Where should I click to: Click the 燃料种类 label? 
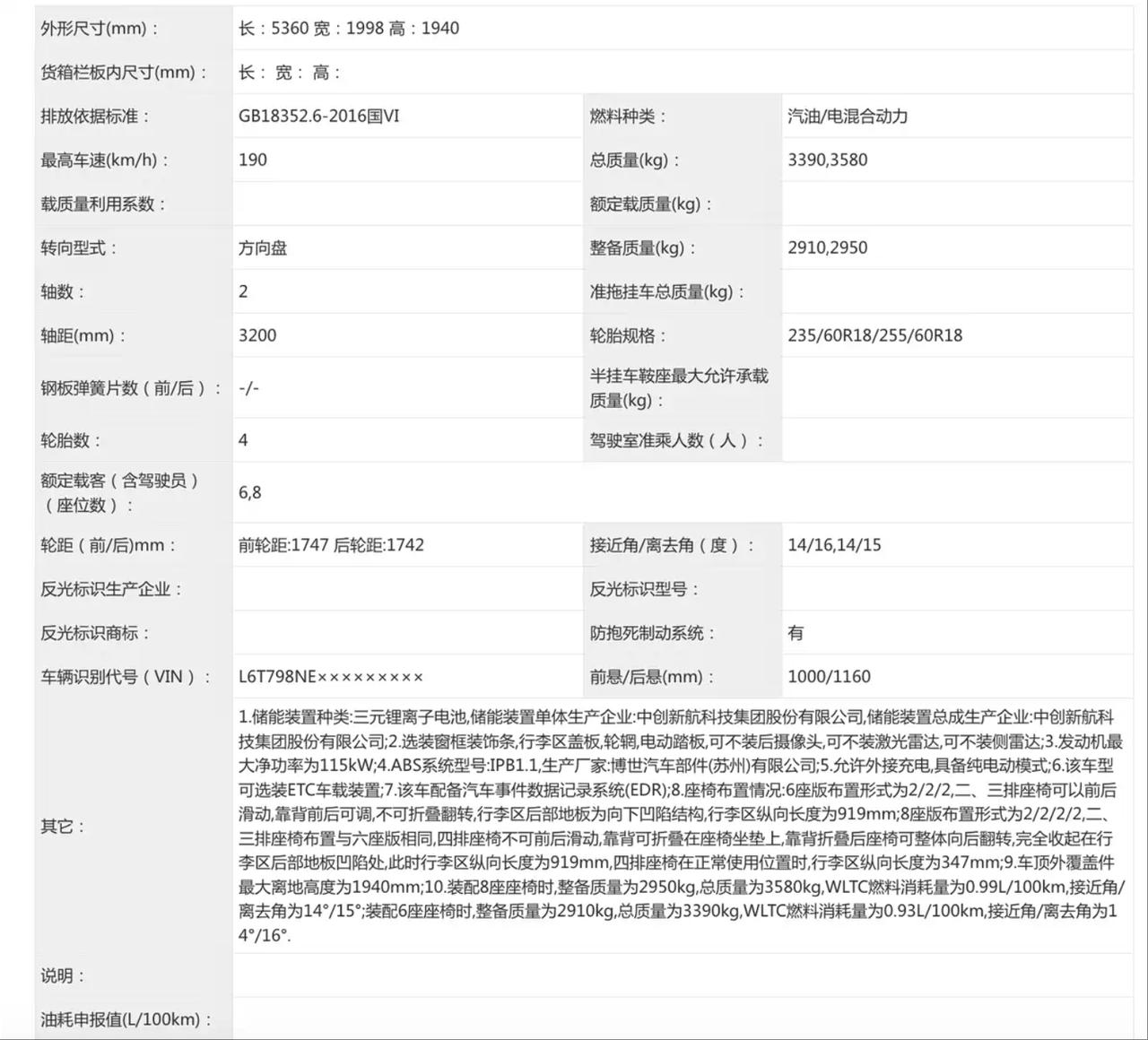tap(628, 117)
